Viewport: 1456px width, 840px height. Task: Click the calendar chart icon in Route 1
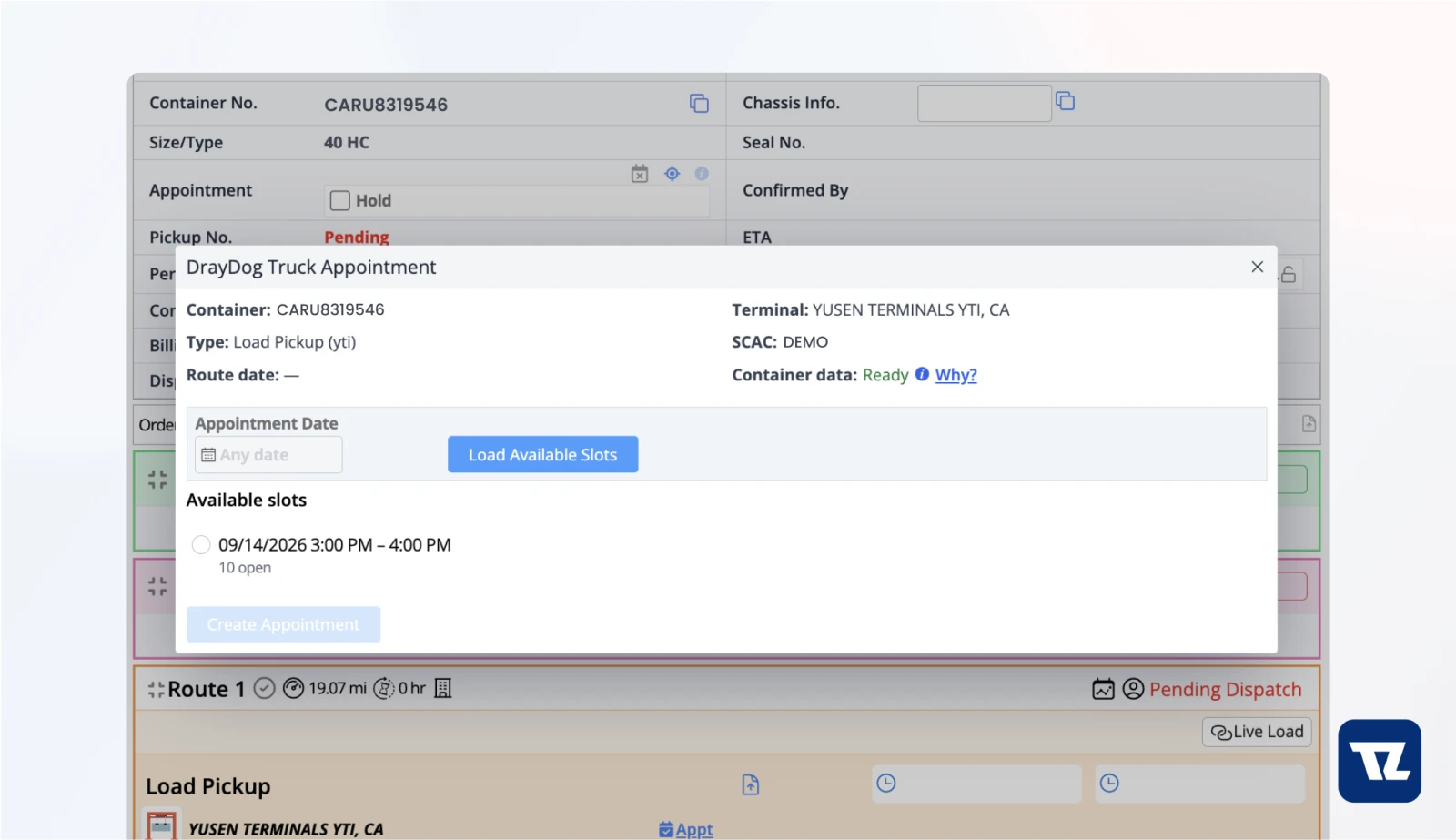pos(1103,689)
